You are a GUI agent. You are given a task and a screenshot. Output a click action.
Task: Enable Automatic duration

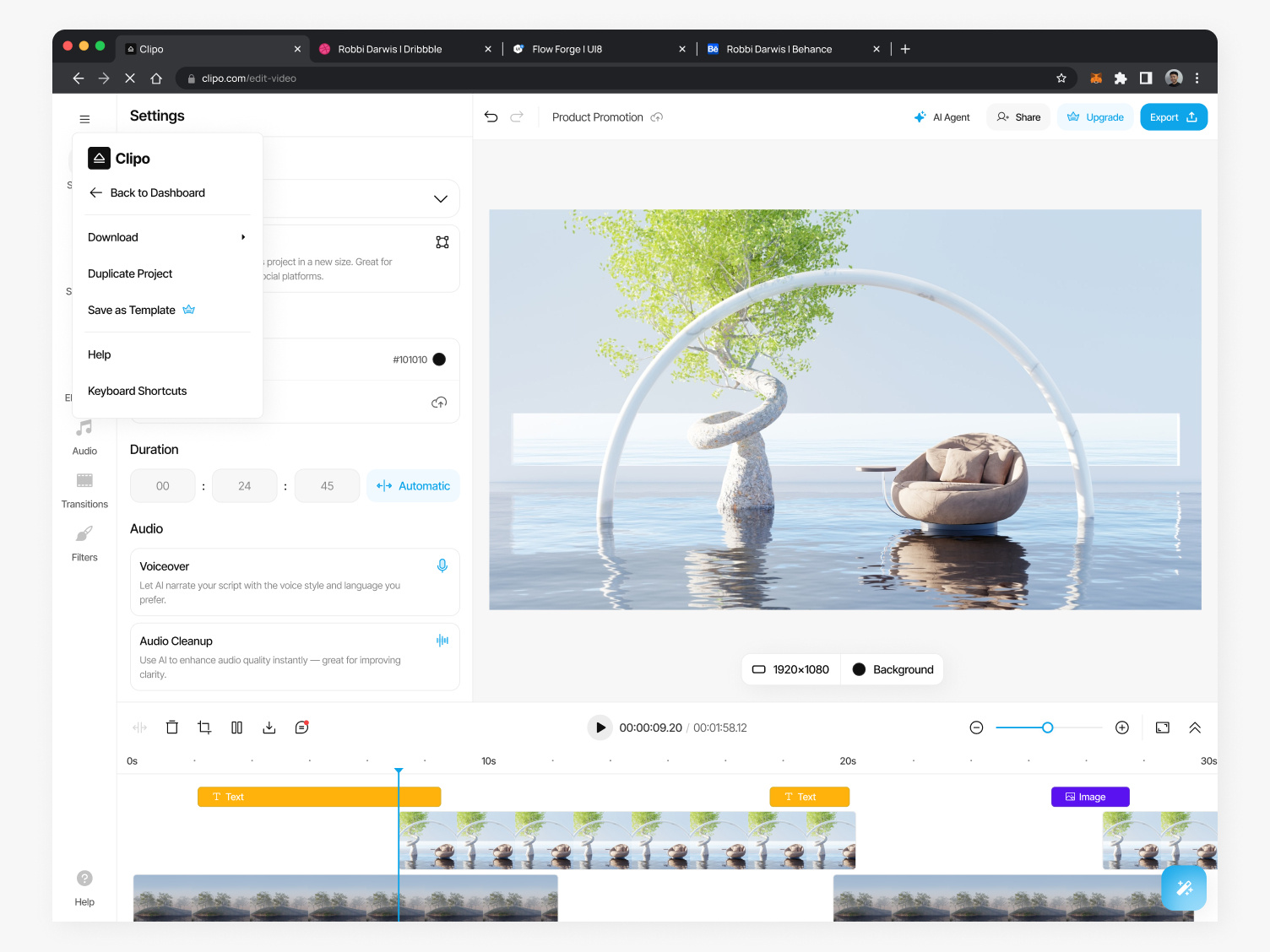coord(413,485)
